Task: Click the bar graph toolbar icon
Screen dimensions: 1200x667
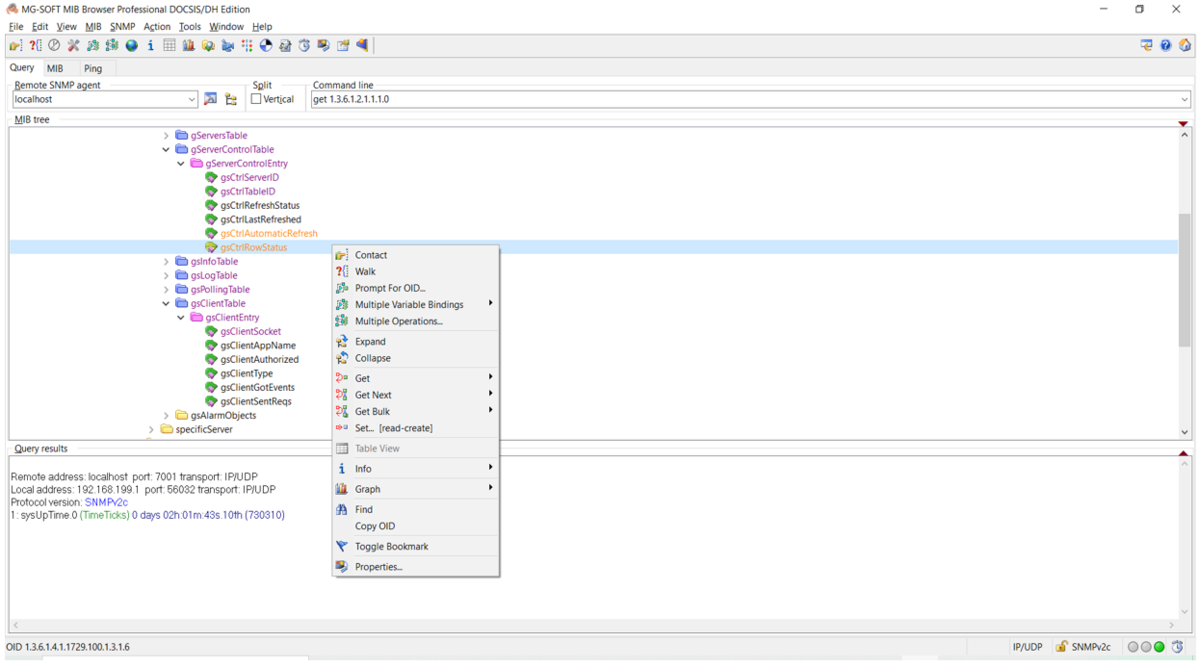Action: (x=188, y=45)
